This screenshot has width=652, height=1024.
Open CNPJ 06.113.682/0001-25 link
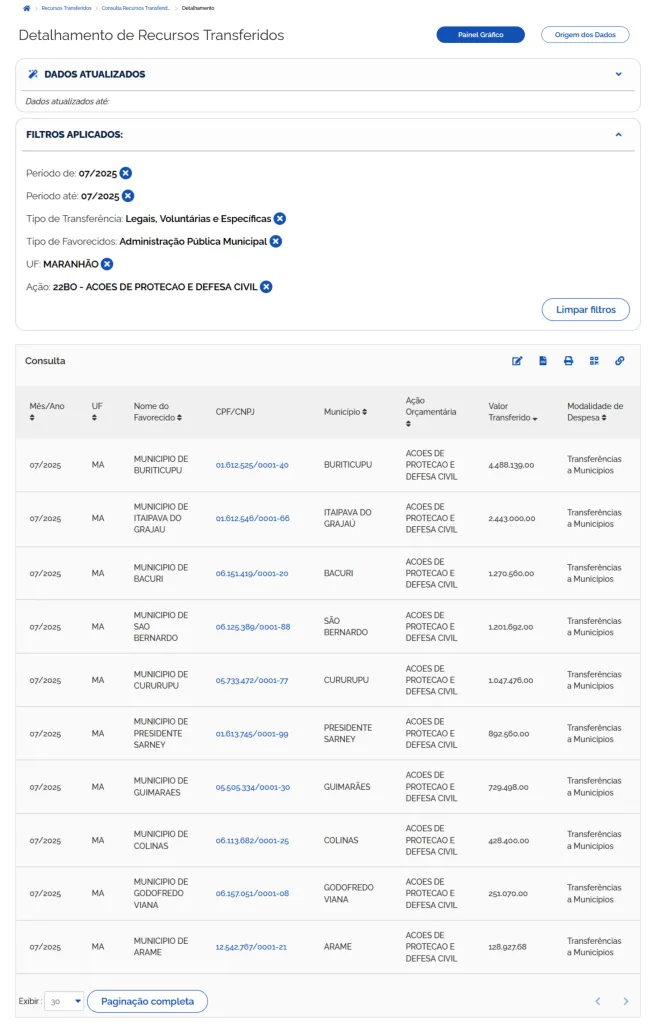coord(252,841)
